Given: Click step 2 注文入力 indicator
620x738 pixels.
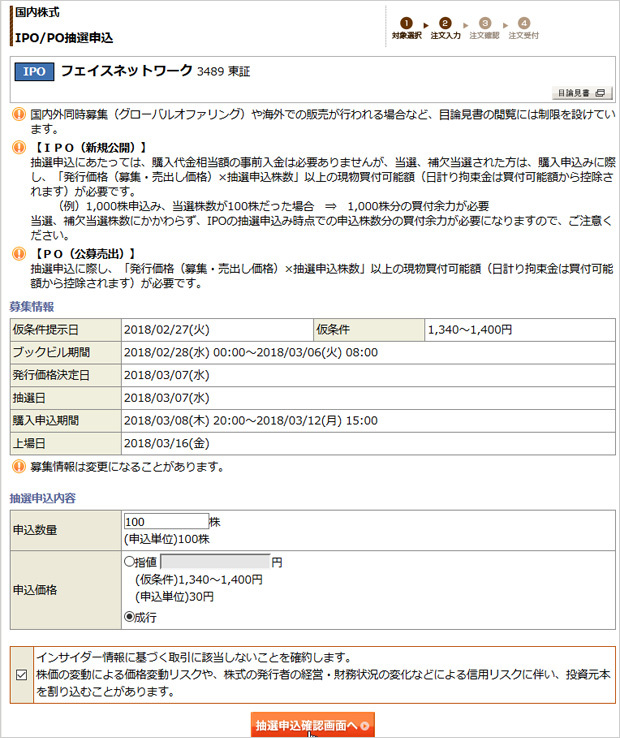Looking at the screenshot, I should [445, 28].
